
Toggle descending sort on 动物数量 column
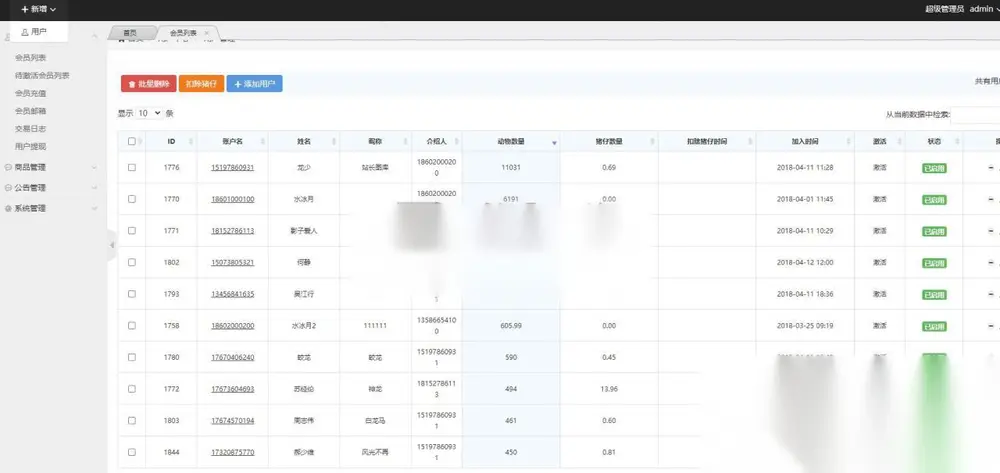coord(554,143)
